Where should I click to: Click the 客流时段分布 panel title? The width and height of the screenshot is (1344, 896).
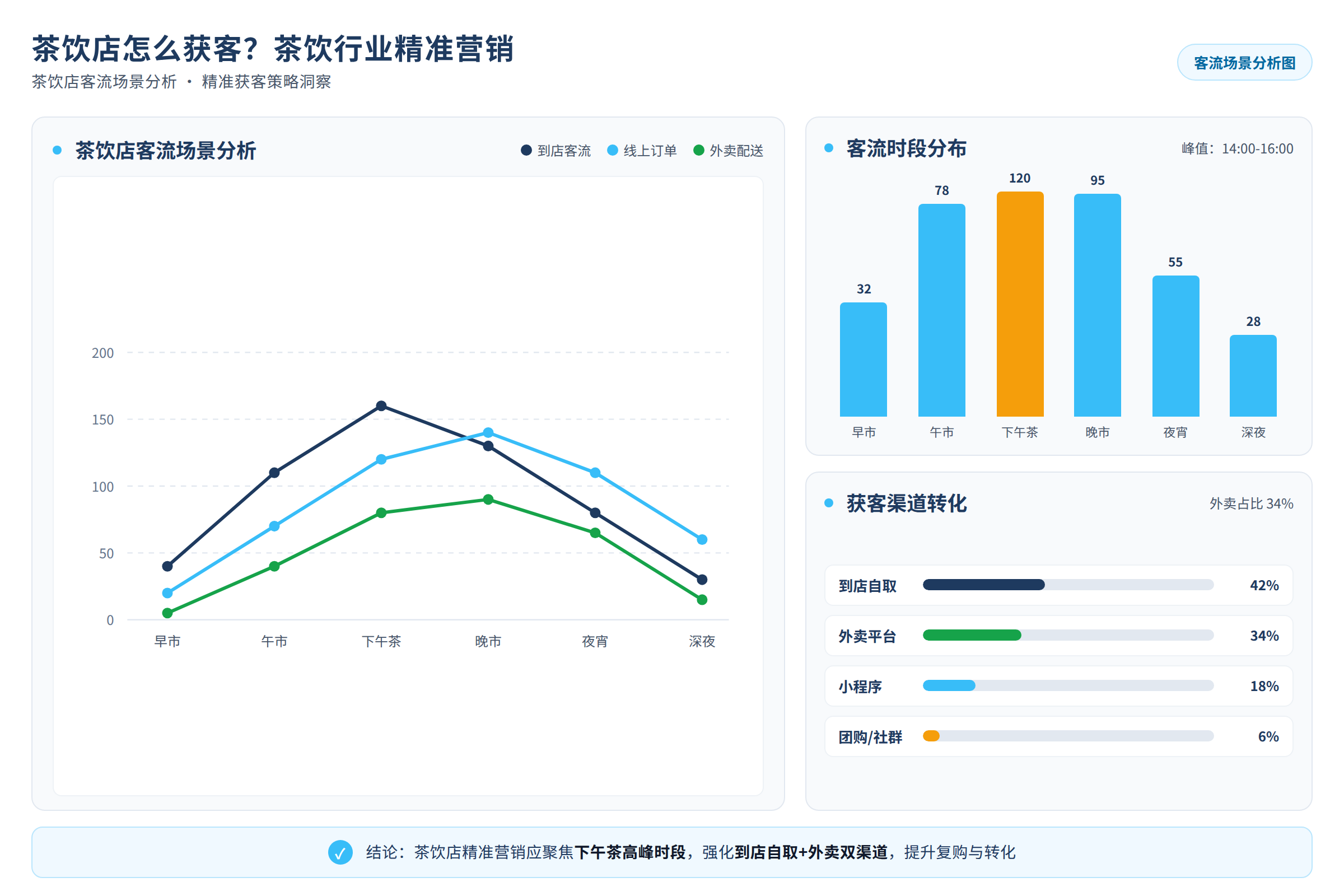[x=906, y=148]
